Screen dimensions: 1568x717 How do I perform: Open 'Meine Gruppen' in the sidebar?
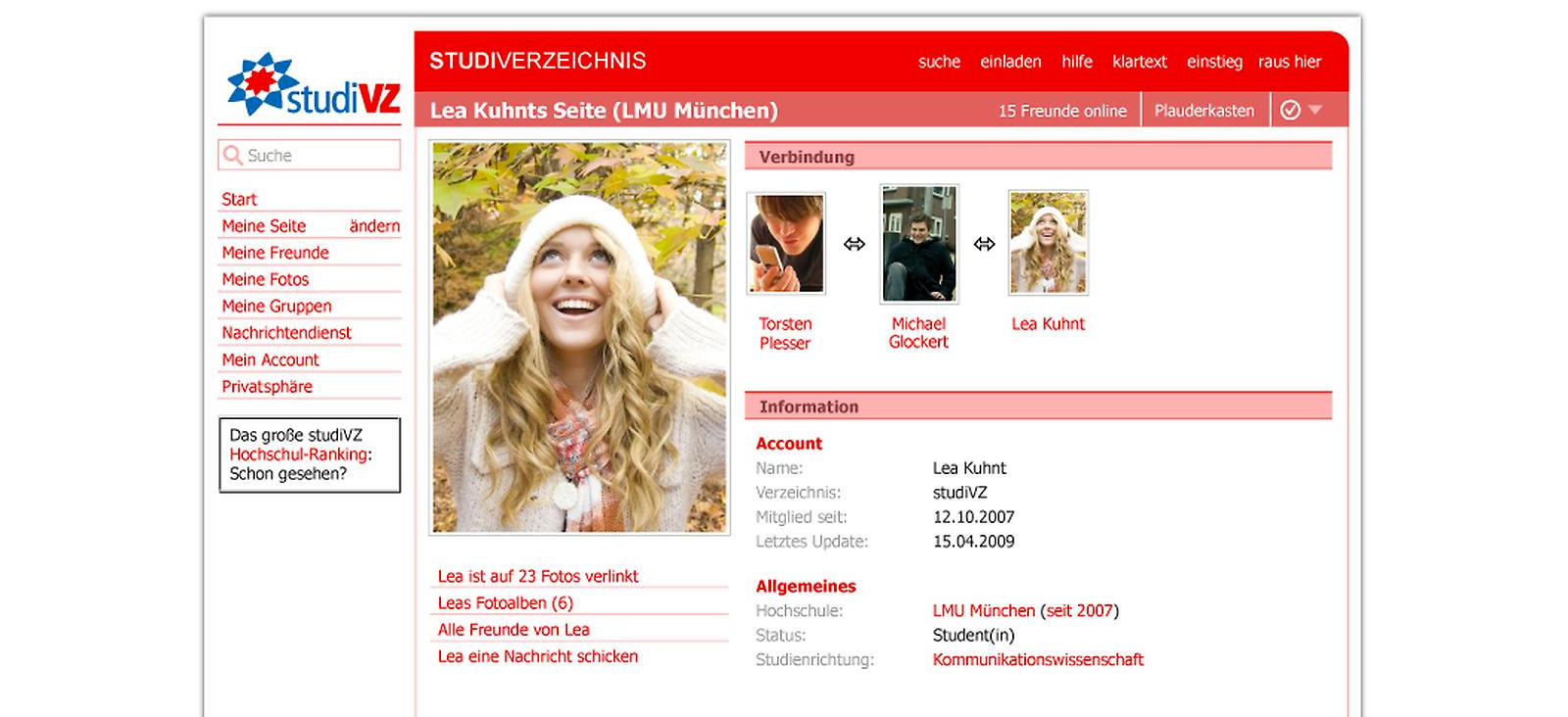point(276,306)
